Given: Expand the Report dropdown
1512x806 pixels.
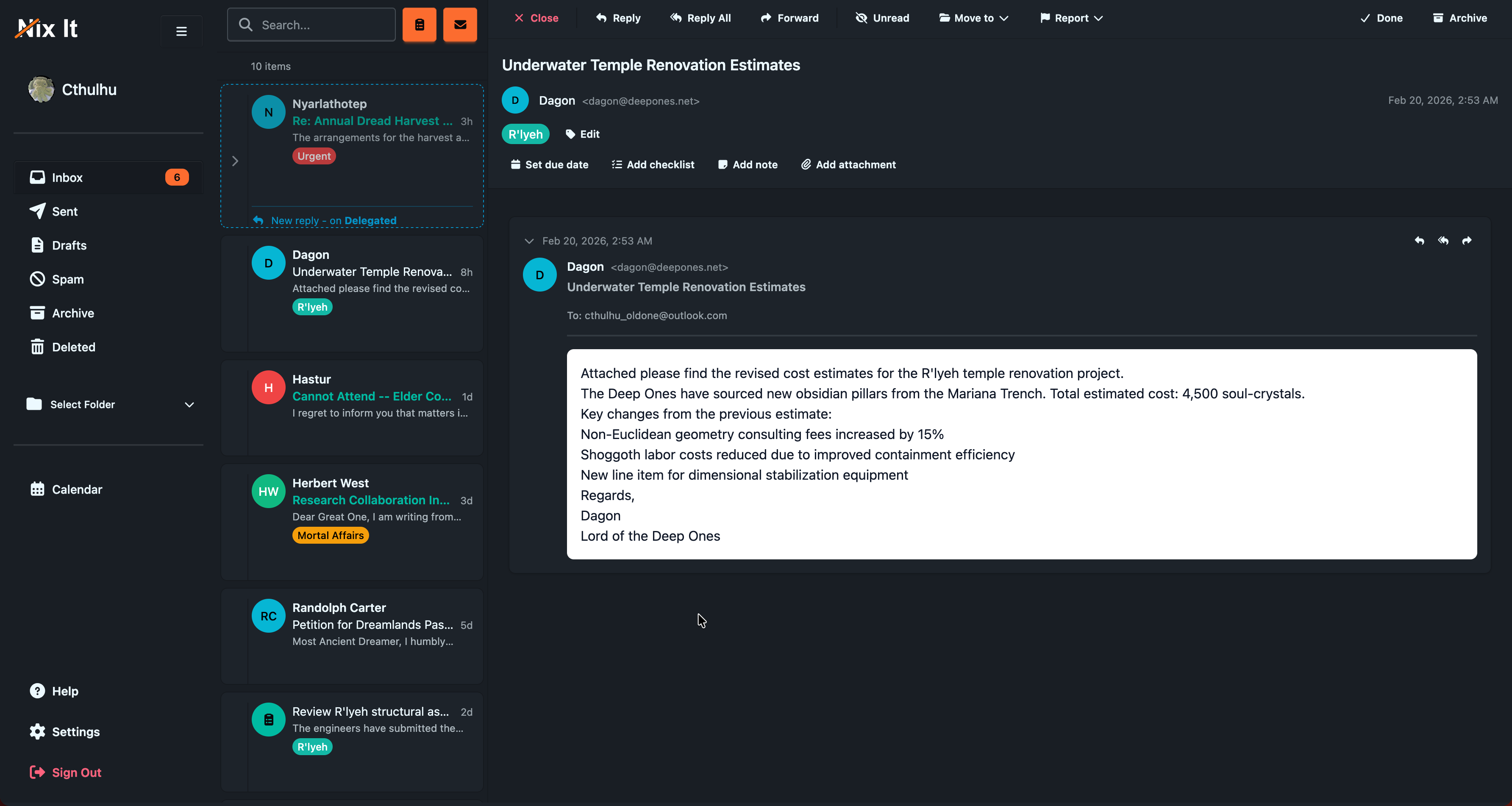Looking at the screenshot, I should pos(1070,18).
